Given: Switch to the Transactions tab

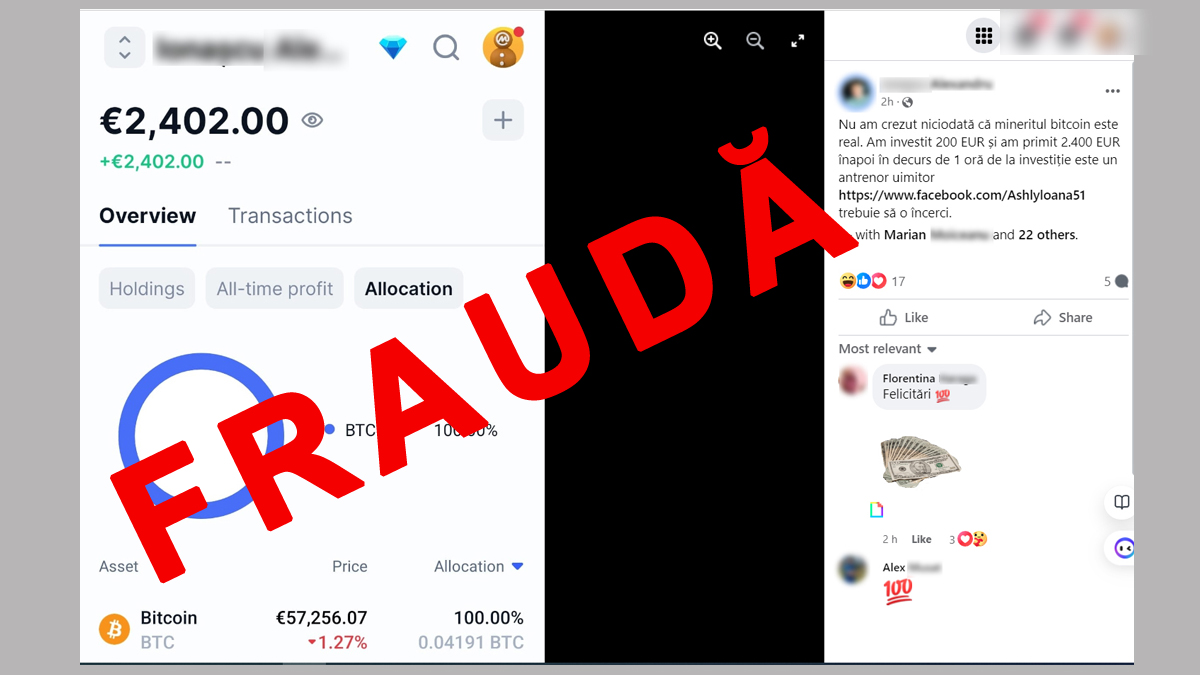Looking at the screenshot, I should 290,216.
